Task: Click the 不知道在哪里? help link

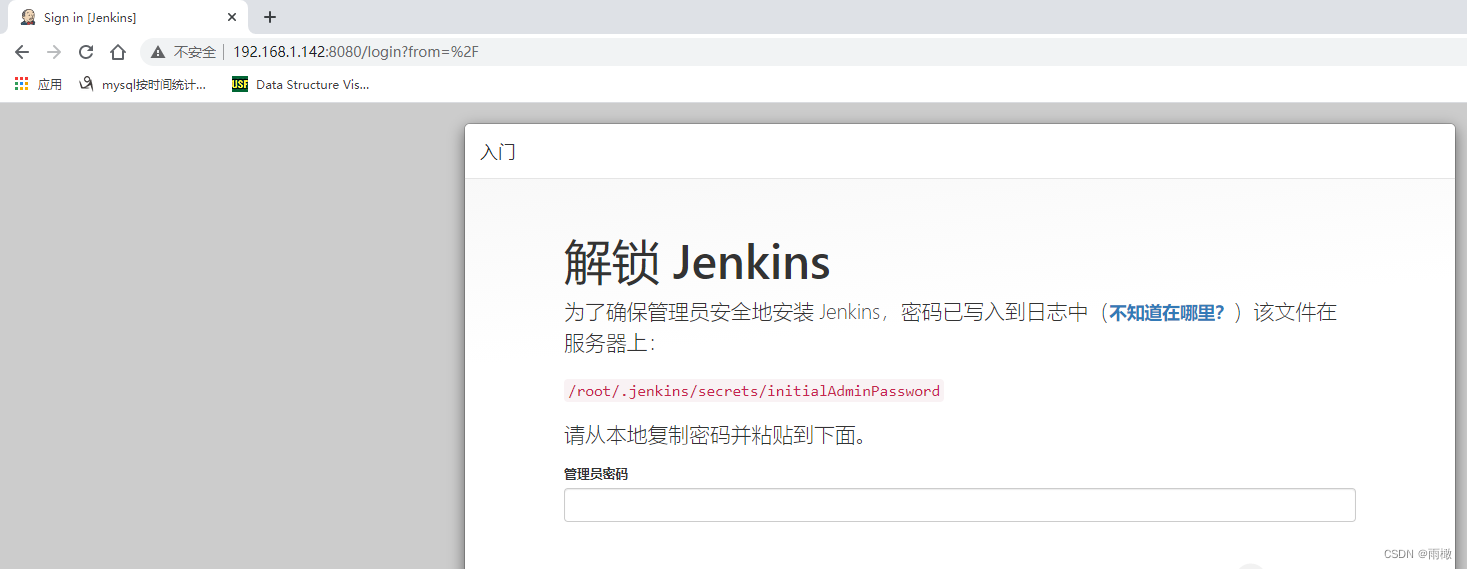Action: (1167, 313)
